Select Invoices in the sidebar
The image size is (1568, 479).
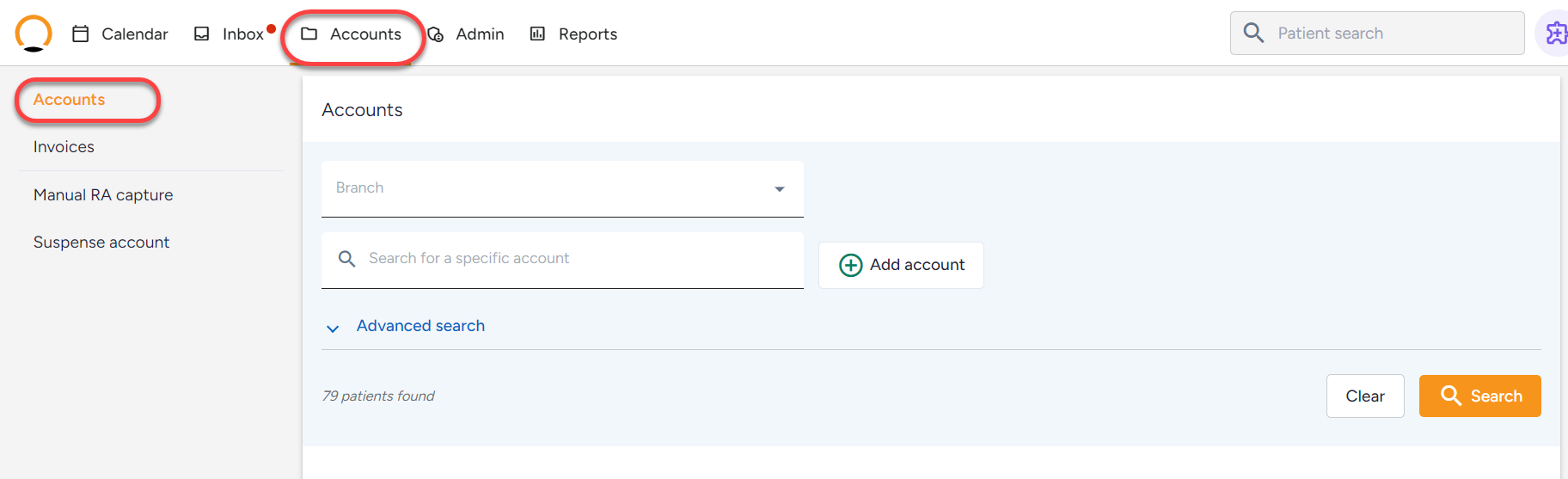pyautogui.click(x=64, y=147)
